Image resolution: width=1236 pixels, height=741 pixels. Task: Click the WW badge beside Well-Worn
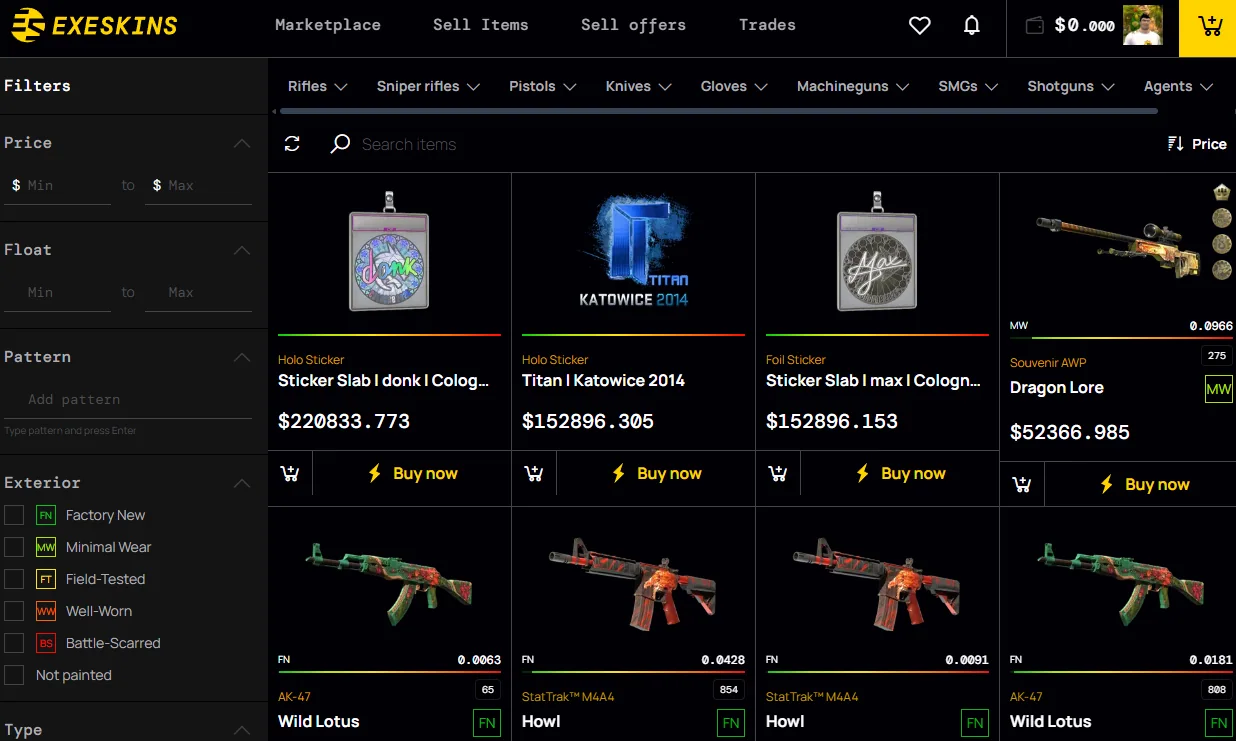coord(45,611)
